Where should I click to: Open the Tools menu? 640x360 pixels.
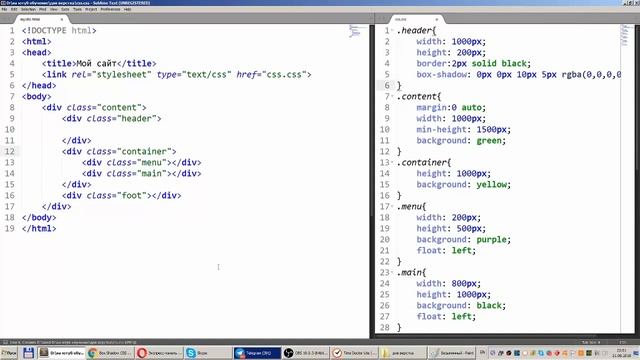point(77,9)
